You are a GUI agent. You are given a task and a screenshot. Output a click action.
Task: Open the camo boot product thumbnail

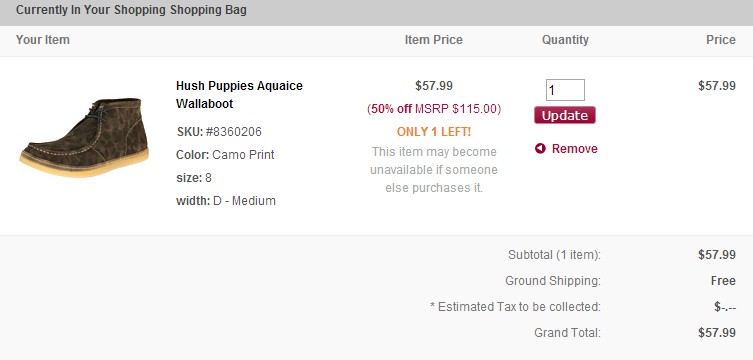85,138
